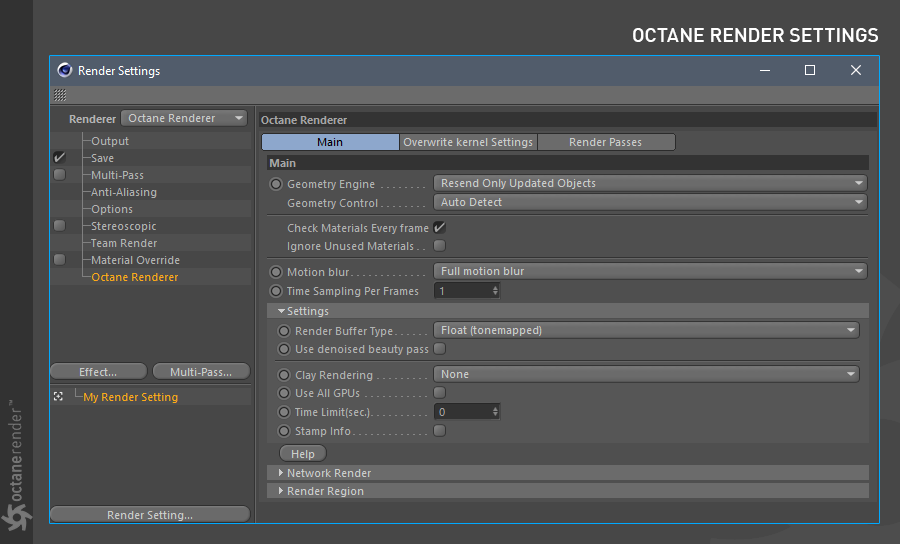Click the Stamp Info animation dot

pyautogui.click(x=284, y=431)
